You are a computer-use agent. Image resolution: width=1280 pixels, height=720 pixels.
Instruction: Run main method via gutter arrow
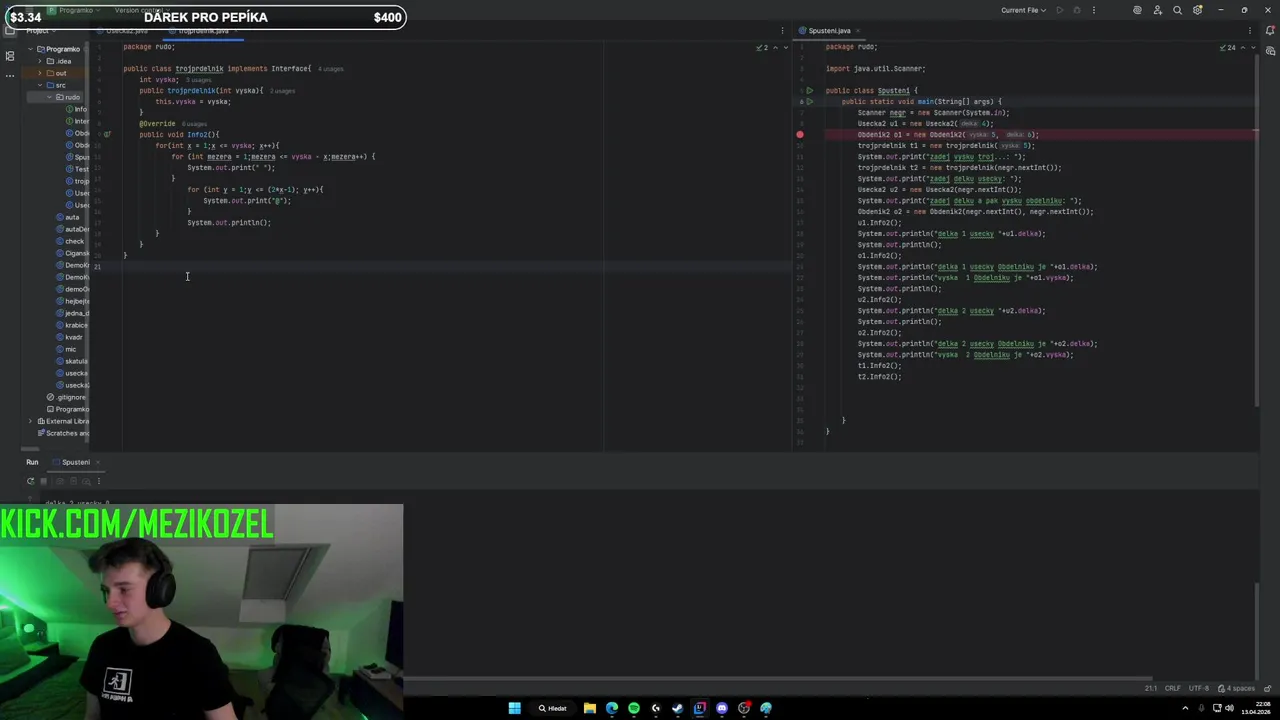(x=809, y=102)
